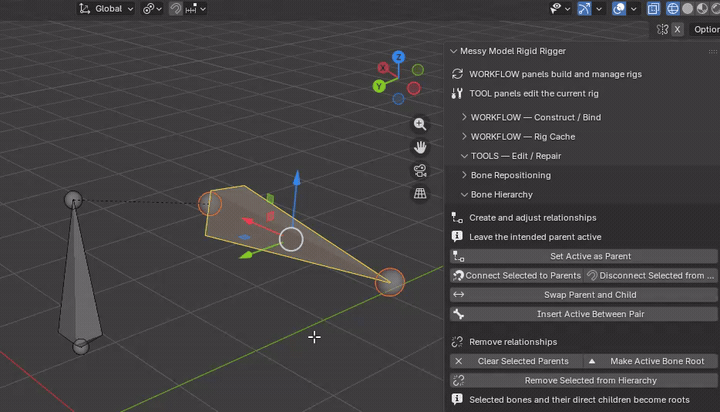The width and height of the screenshot is (720, 412).
Task: Click the X axis on navigation gizmo
Action: pyautogui.click(x=383, y=68)
